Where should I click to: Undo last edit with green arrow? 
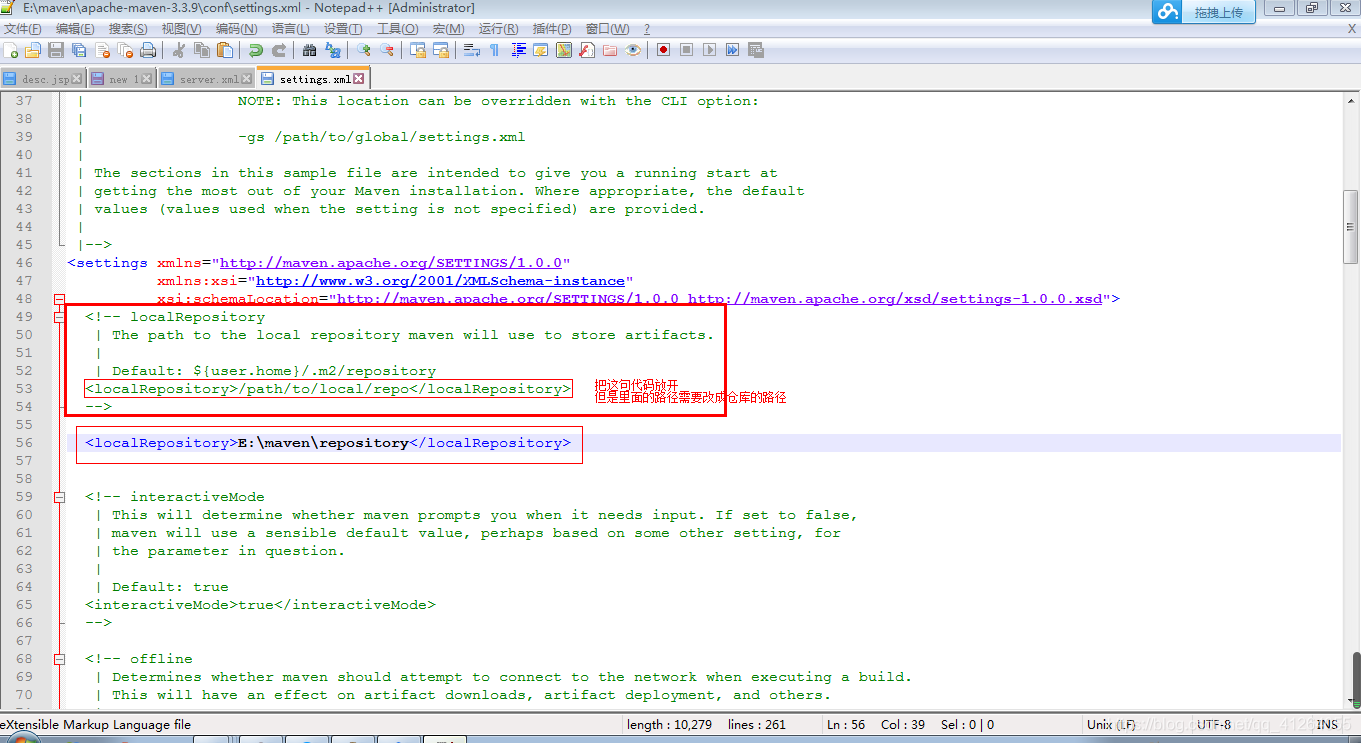point(255,50)
